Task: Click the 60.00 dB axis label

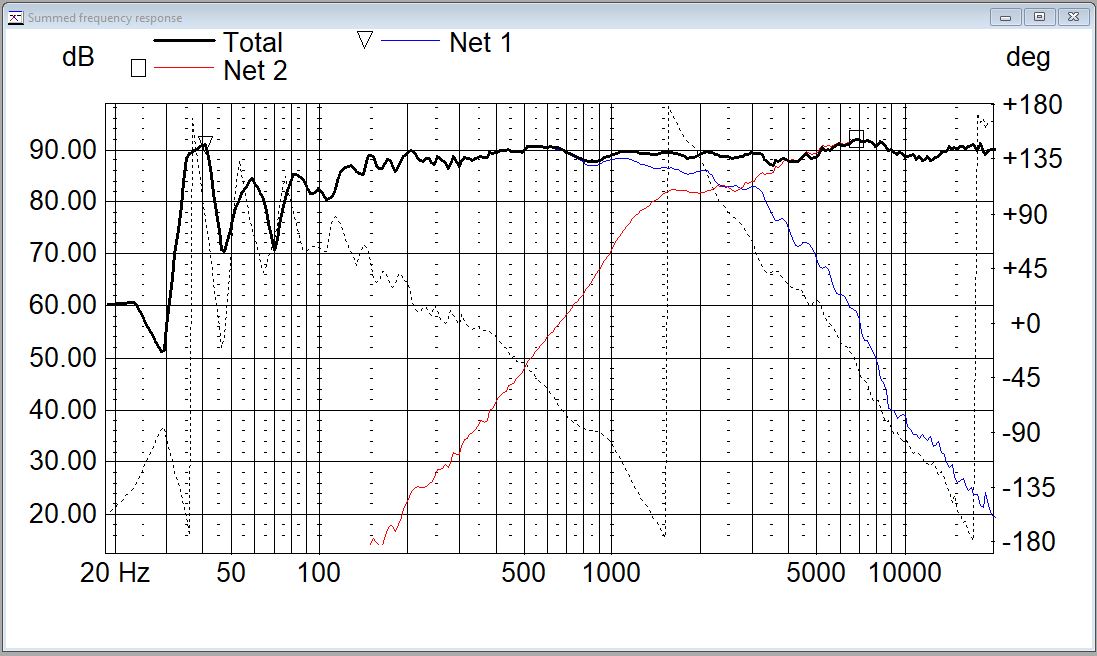Action: point(63,306)
